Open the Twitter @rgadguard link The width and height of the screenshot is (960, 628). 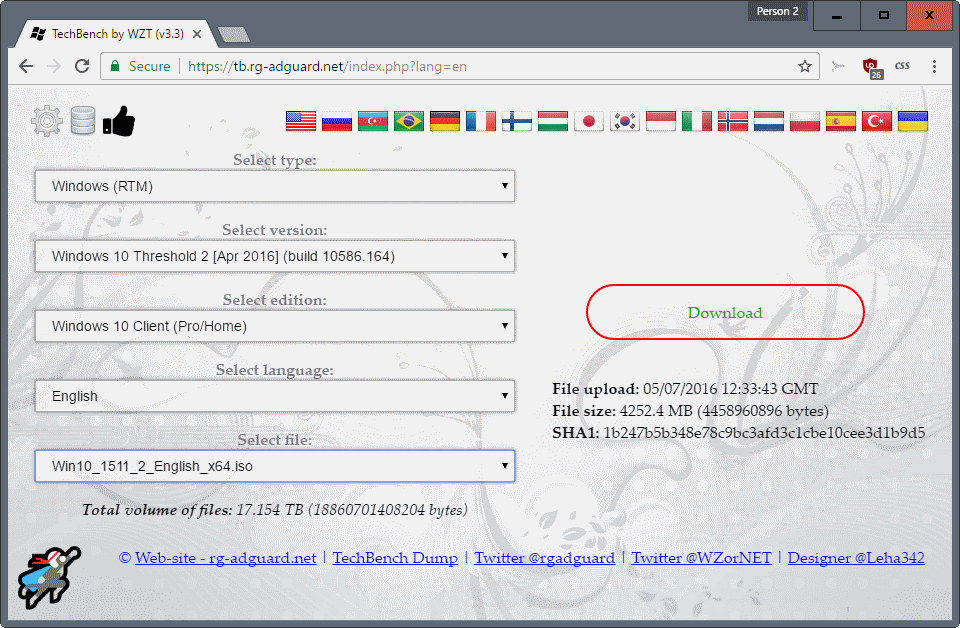click(x=544, y=558)
